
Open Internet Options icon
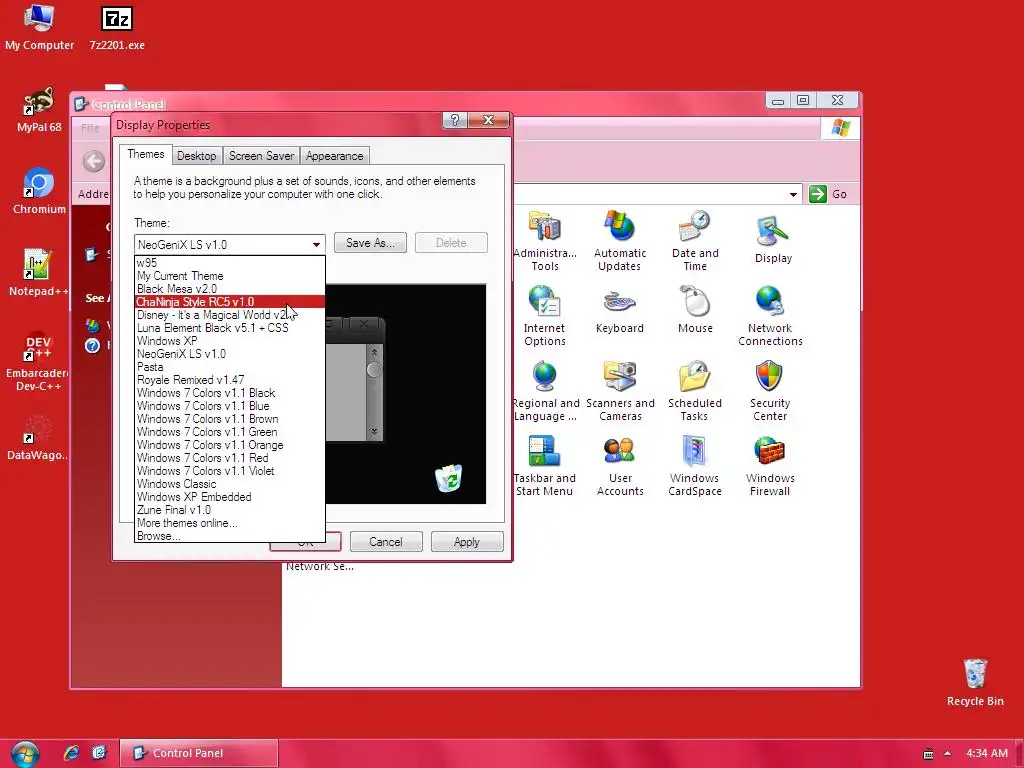(545, 316)
